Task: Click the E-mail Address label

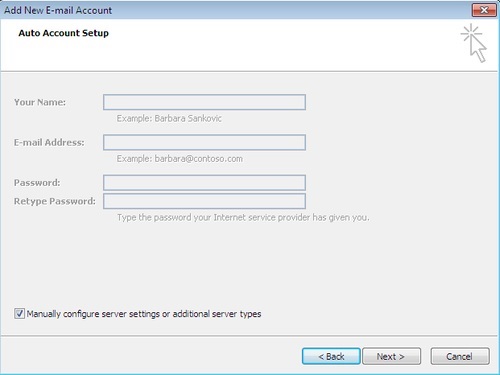Action: click(49, 142)
